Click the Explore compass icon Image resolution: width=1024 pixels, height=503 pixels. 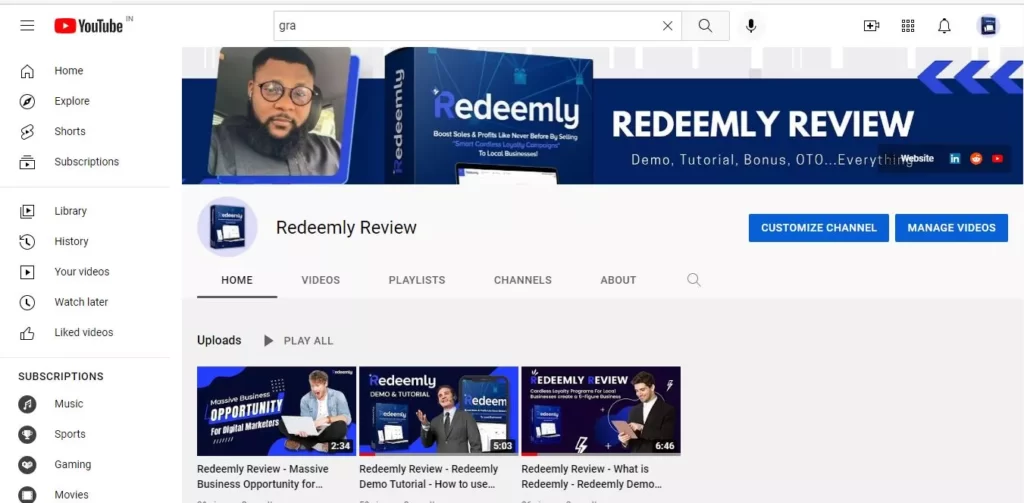click(x=27, y=101)
